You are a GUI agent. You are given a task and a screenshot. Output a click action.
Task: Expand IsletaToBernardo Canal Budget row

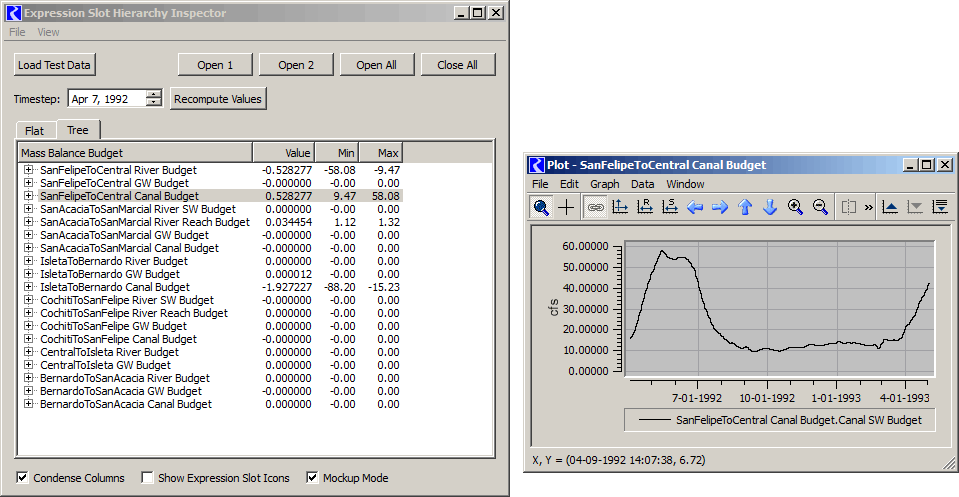(x=28, y=287)
